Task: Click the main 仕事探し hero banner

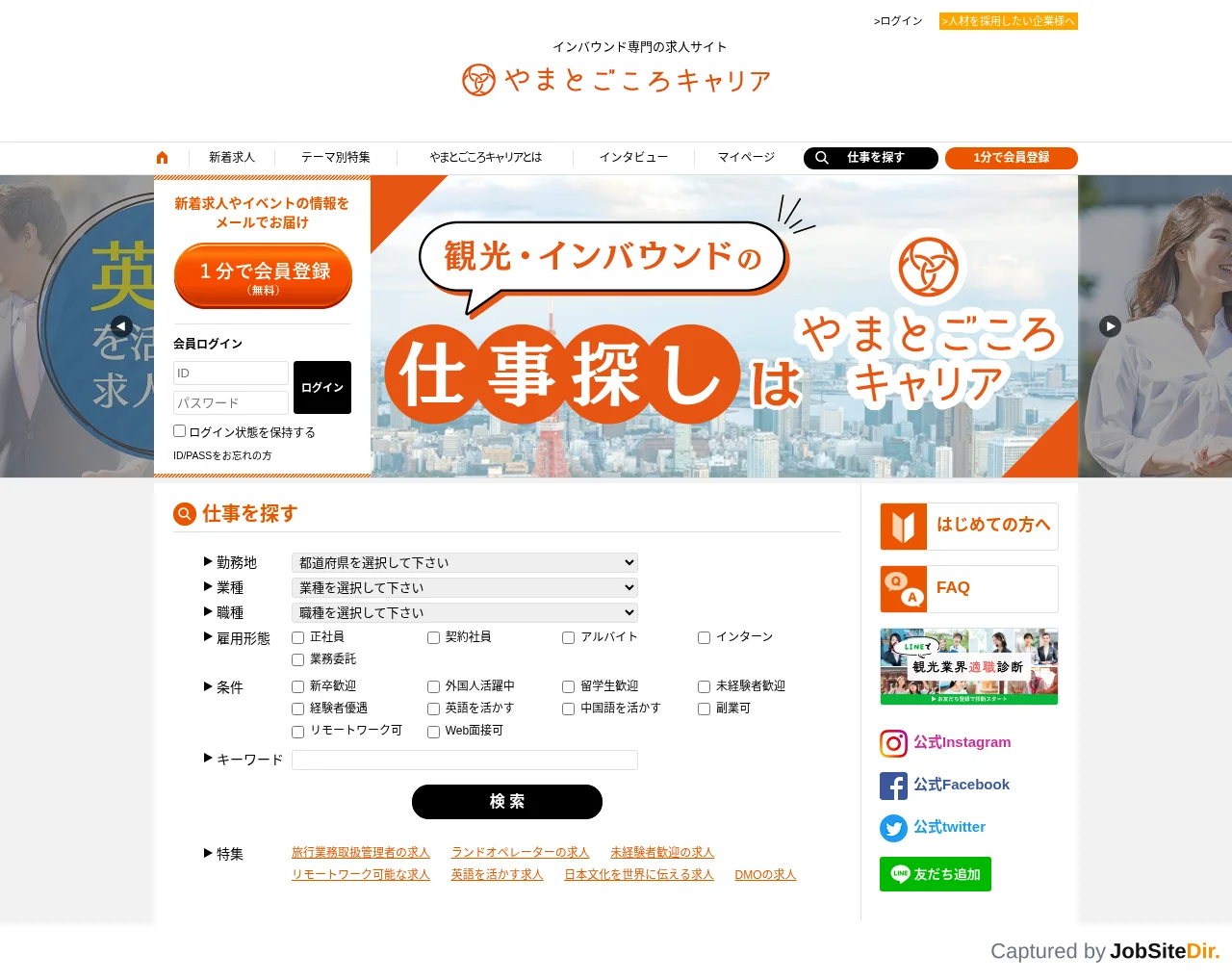Action: (724, 326)
